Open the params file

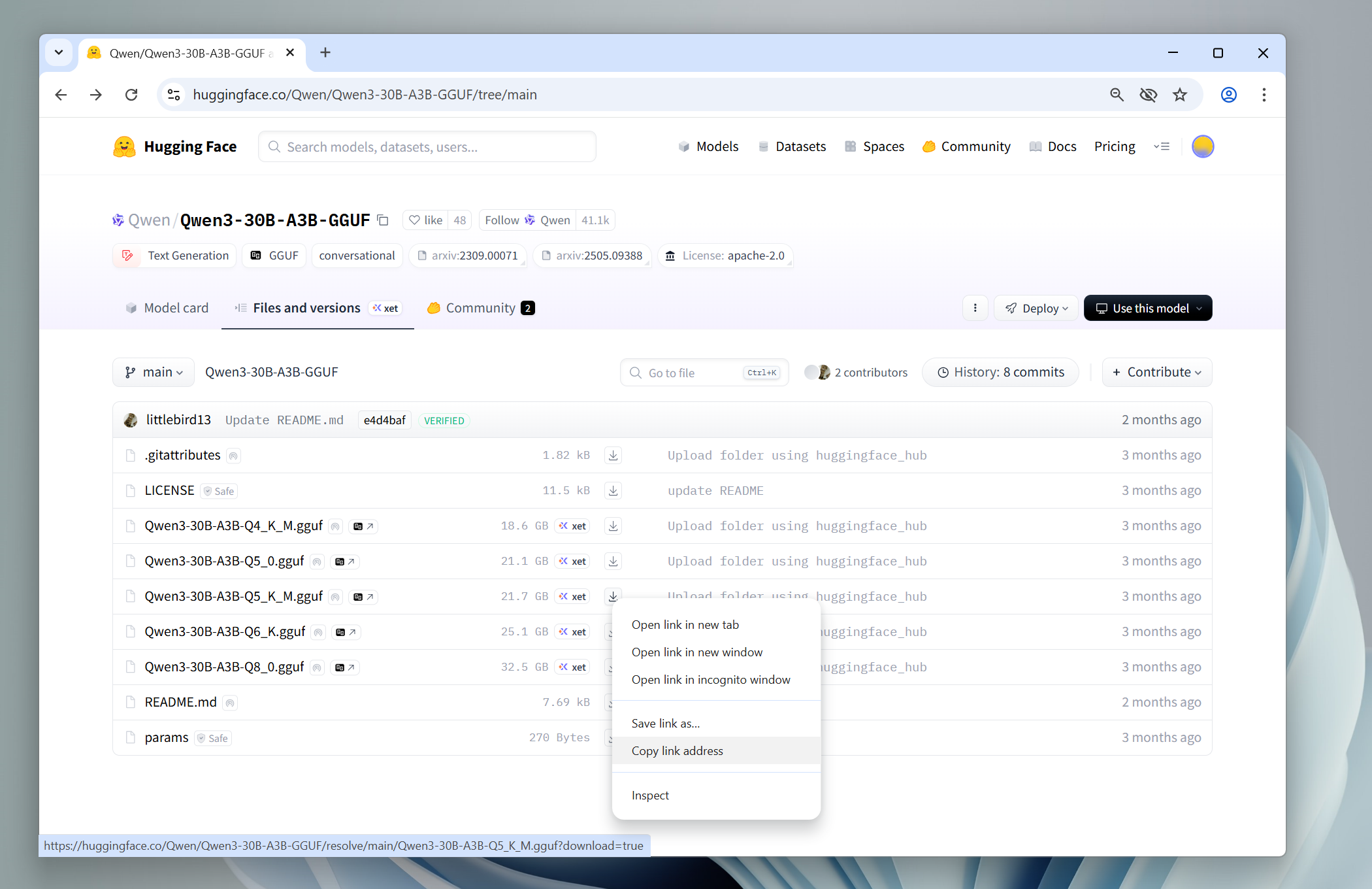(167, 738)
